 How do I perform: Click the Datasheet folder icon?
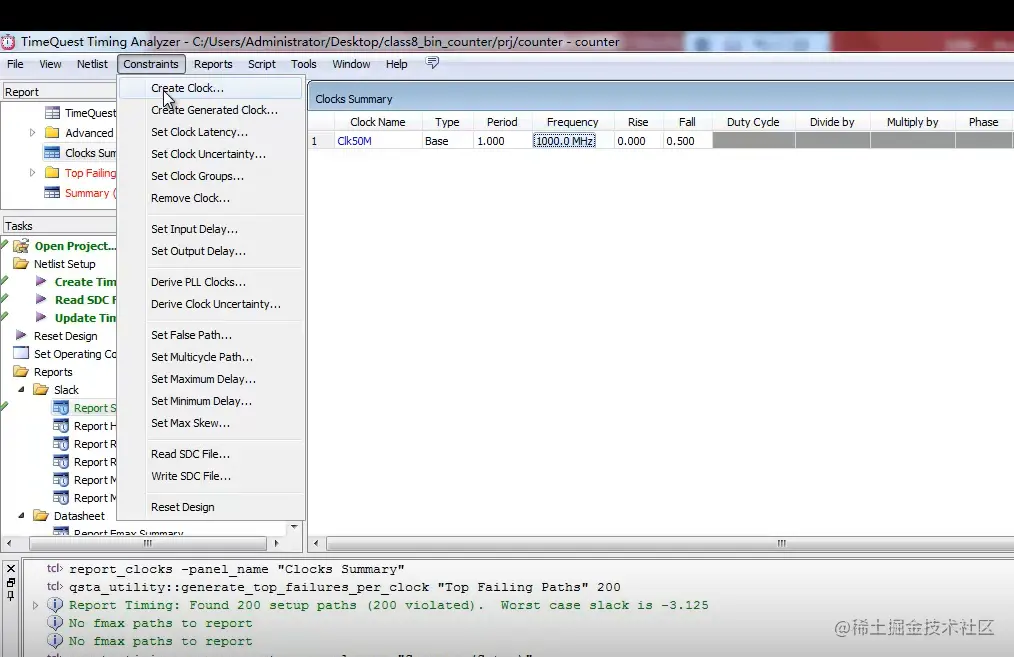(x=41, y=516)
